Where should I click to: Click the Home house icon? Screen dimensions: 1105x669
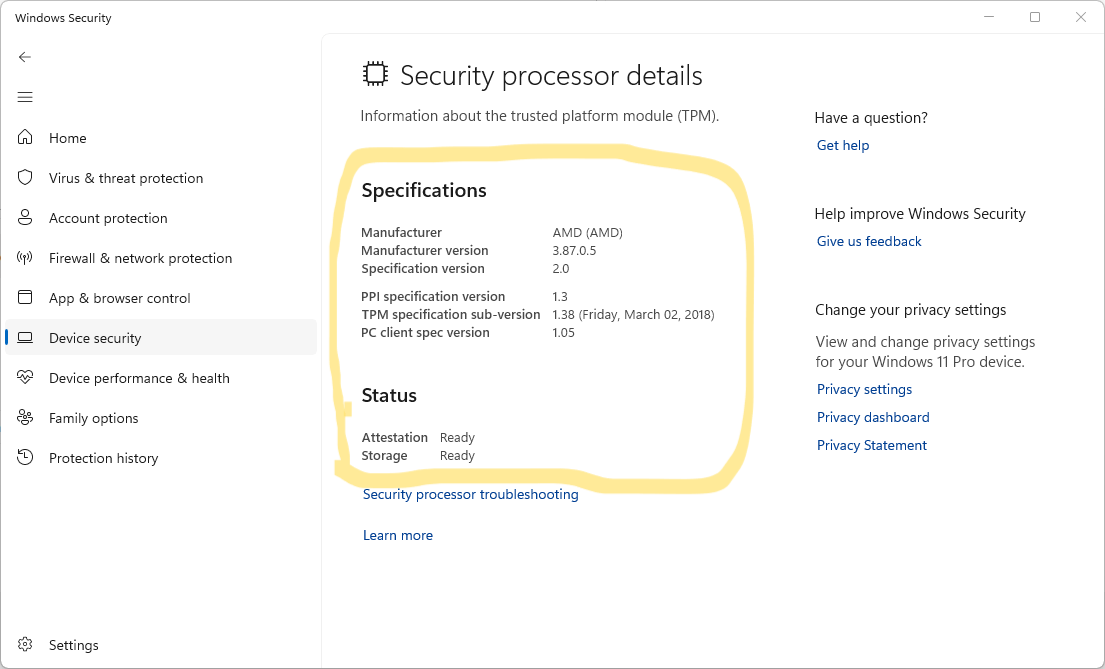(26, 138)
